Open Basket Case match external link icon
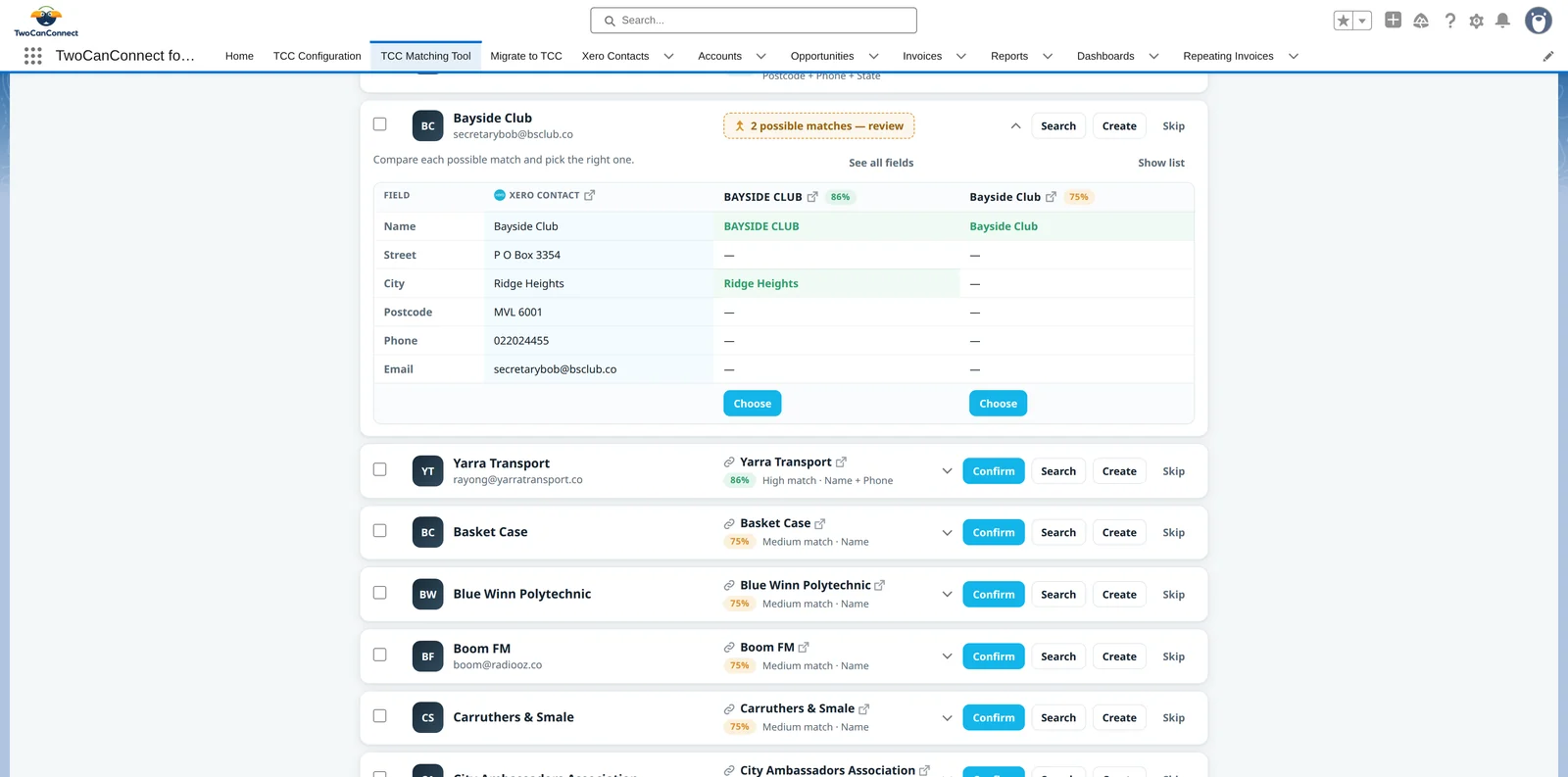 click(x=820, y=523)
